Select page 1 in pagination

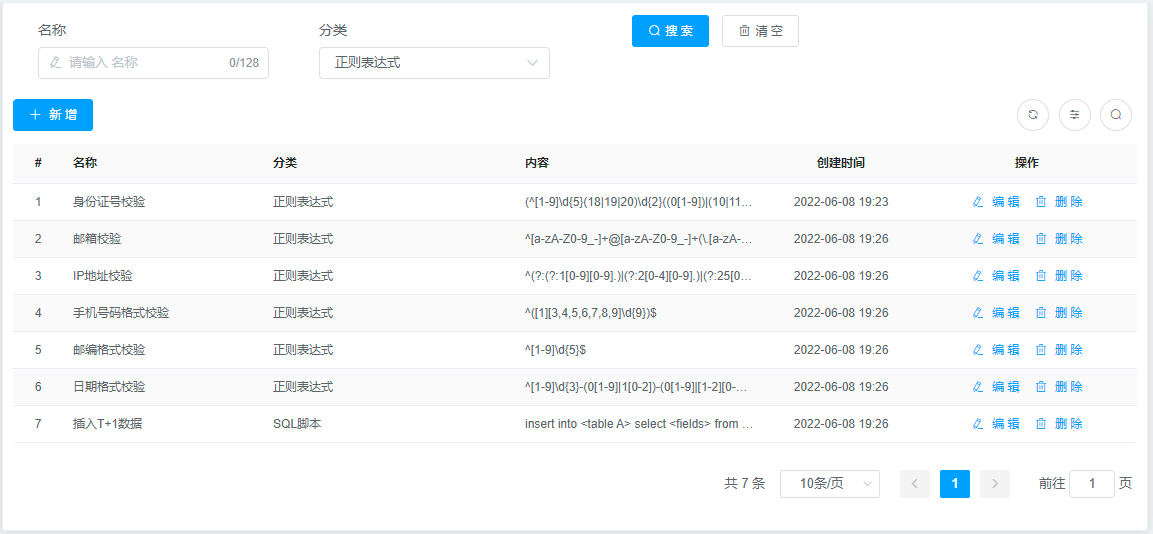[955, 484]
